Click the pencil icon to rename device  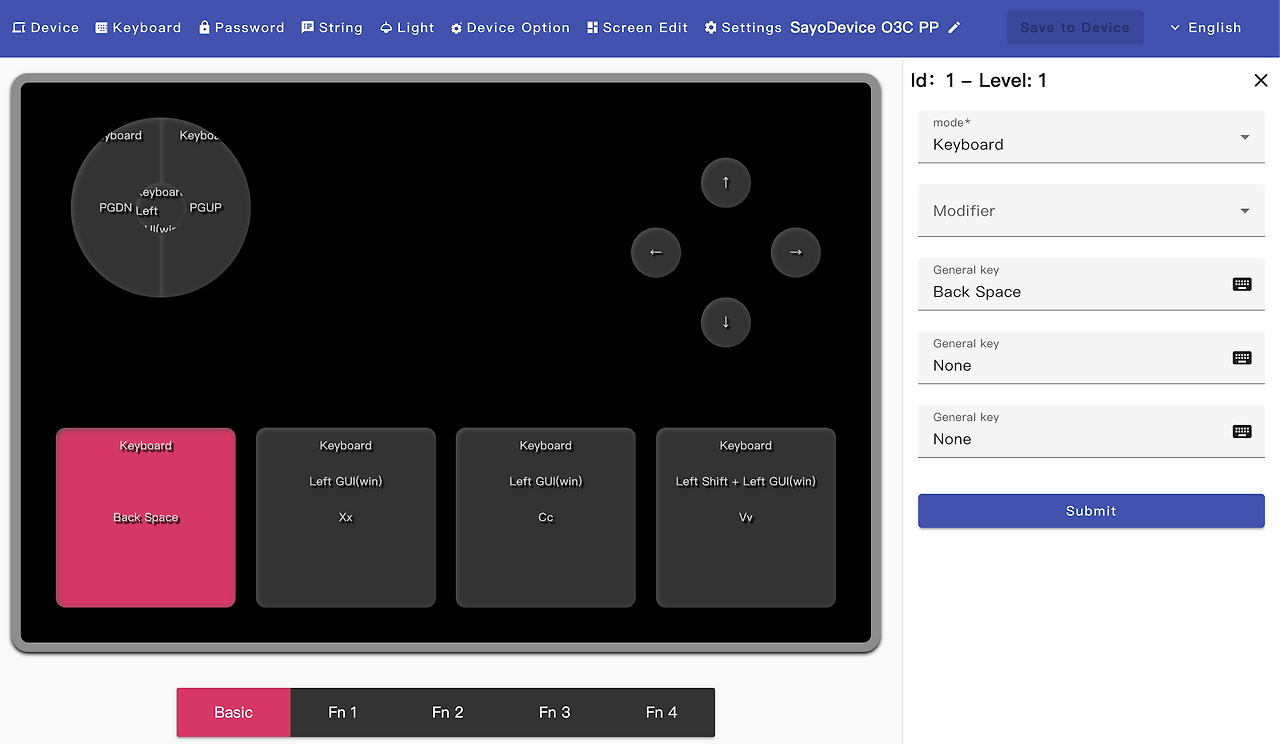coord(954,28)
